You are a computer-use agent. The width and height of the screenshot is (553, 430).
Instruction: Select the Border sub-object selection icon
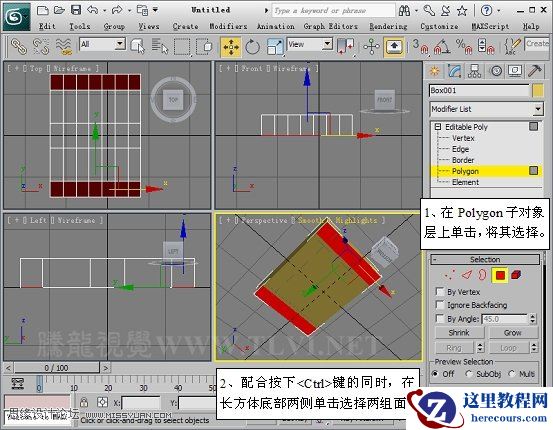coord(482,275)
